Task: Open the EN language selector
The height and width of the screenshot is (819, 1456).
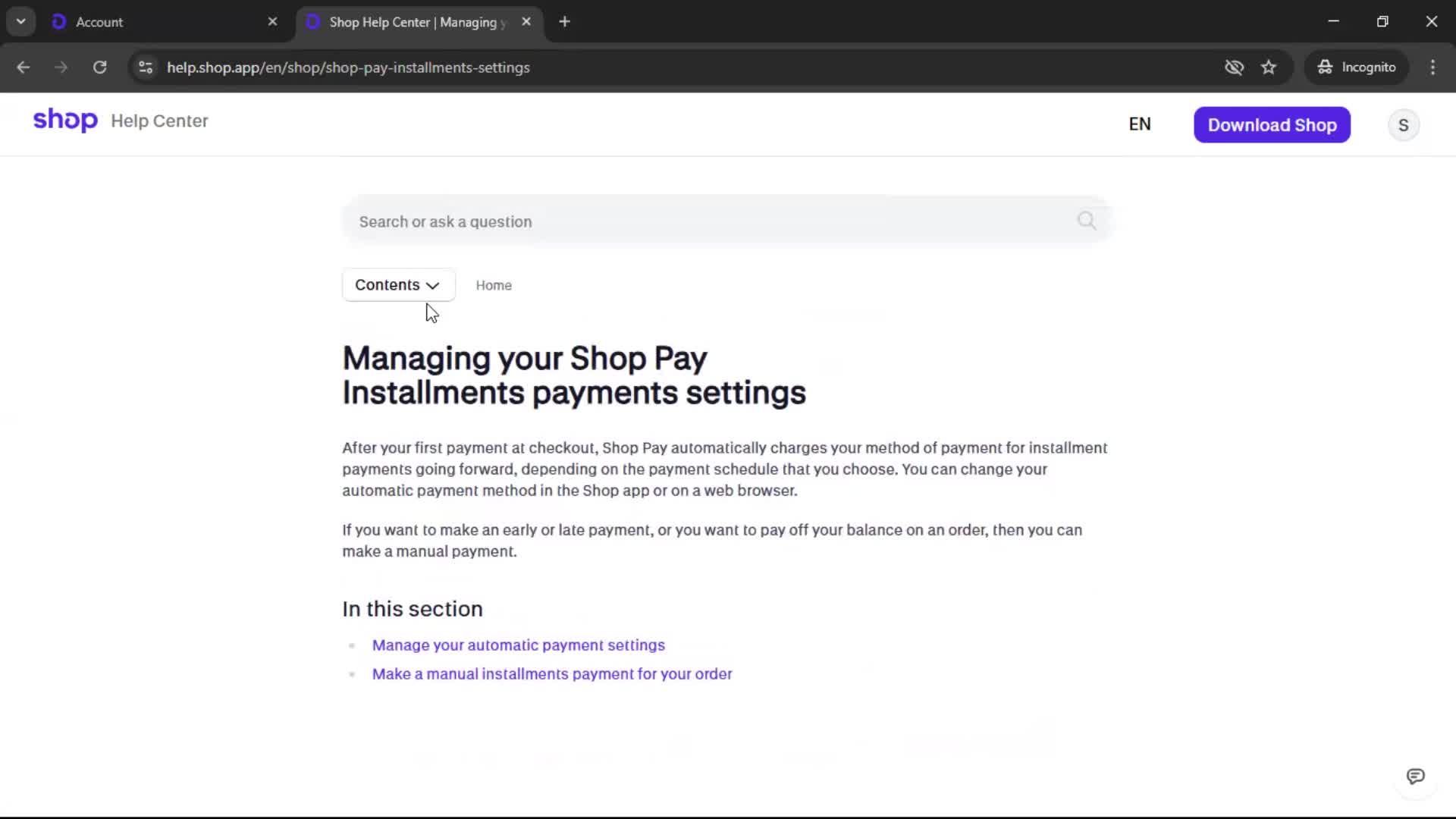Action: click(1139, 124)
